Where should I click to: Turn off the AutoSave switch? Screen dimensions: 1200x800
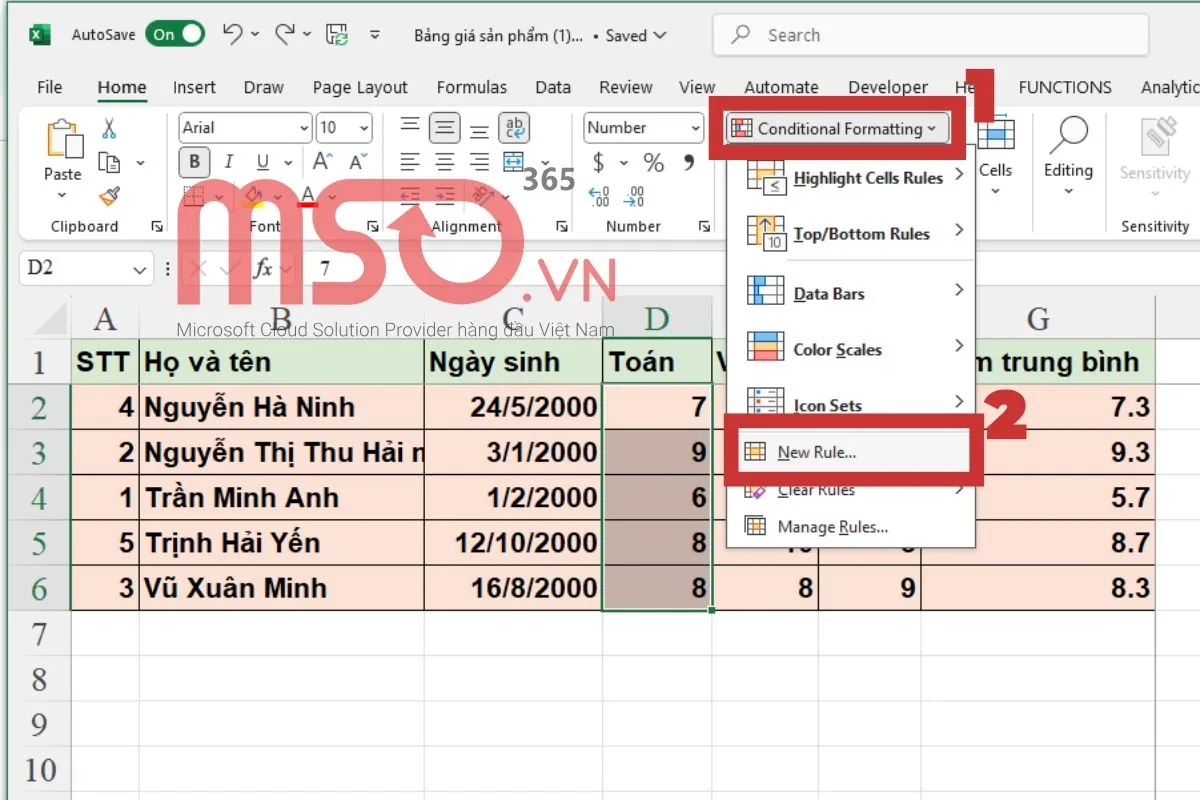coord(175,35)
